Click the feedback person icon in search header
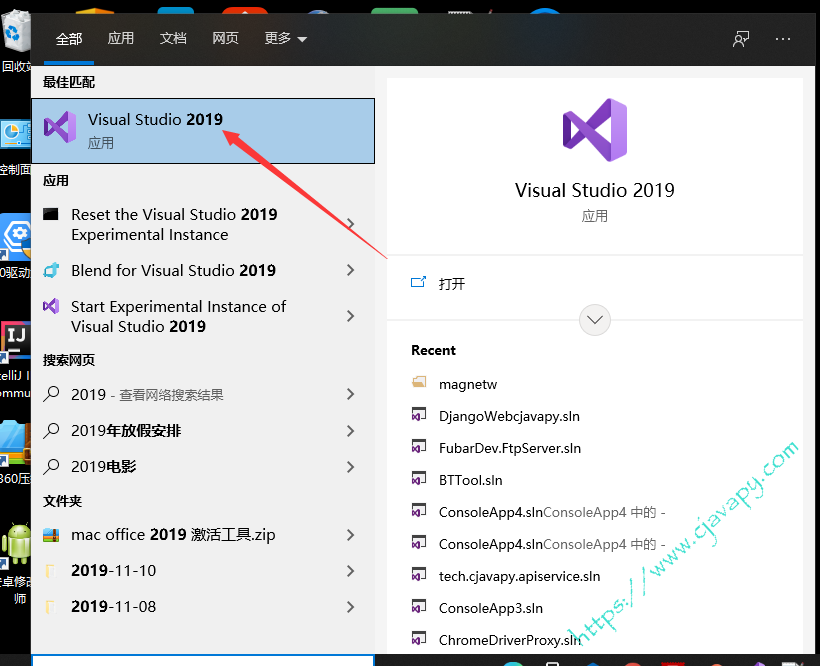Screen dimensions: 820x666 (741, 39)
